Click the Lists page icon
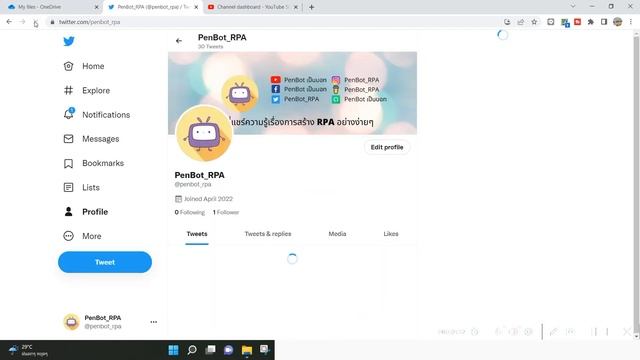This screenshot has height=360, width=640. pyautogui.click(x=69, y=187)
